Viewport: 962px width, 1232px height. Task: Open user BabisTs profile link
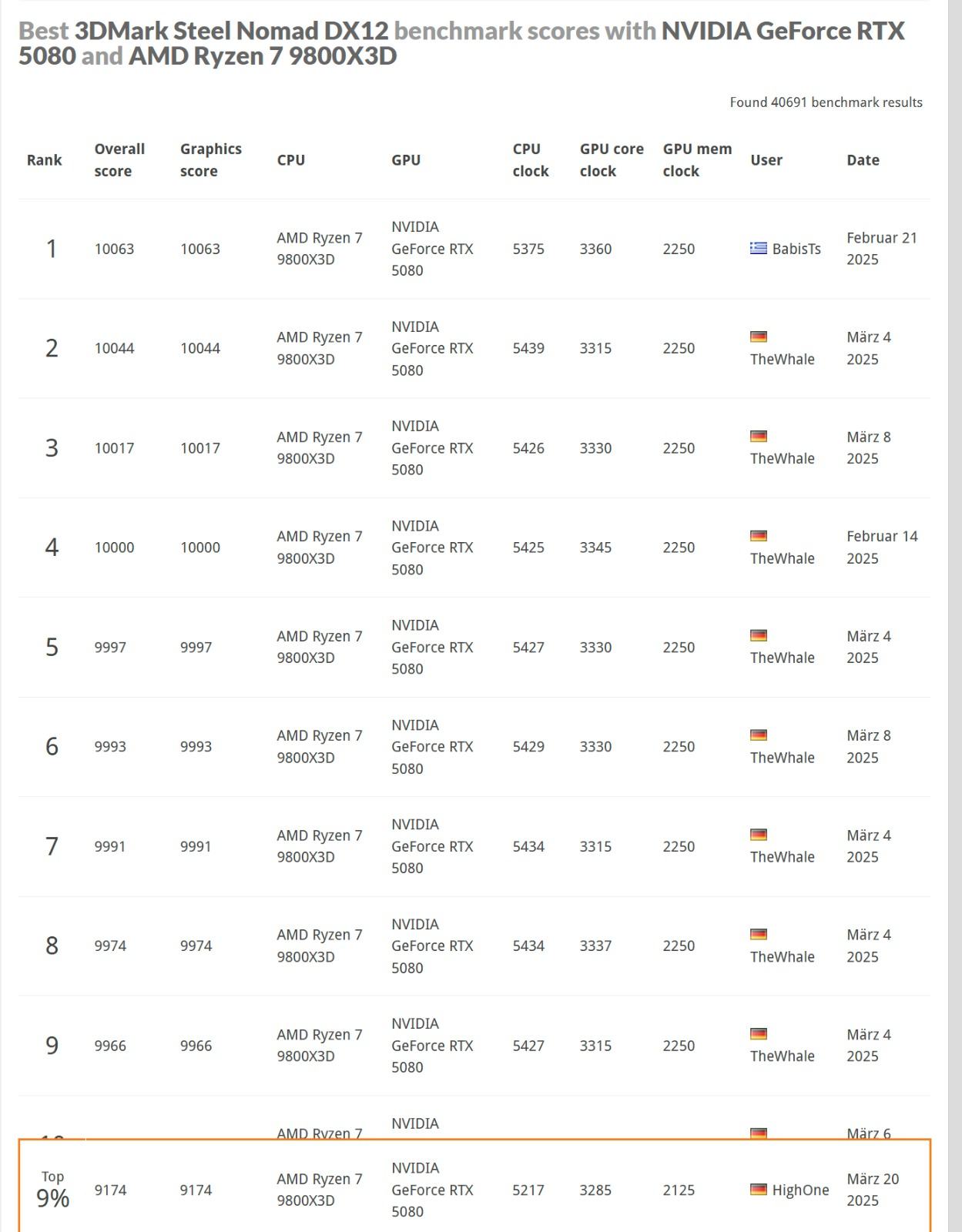(x=796, y=249)
